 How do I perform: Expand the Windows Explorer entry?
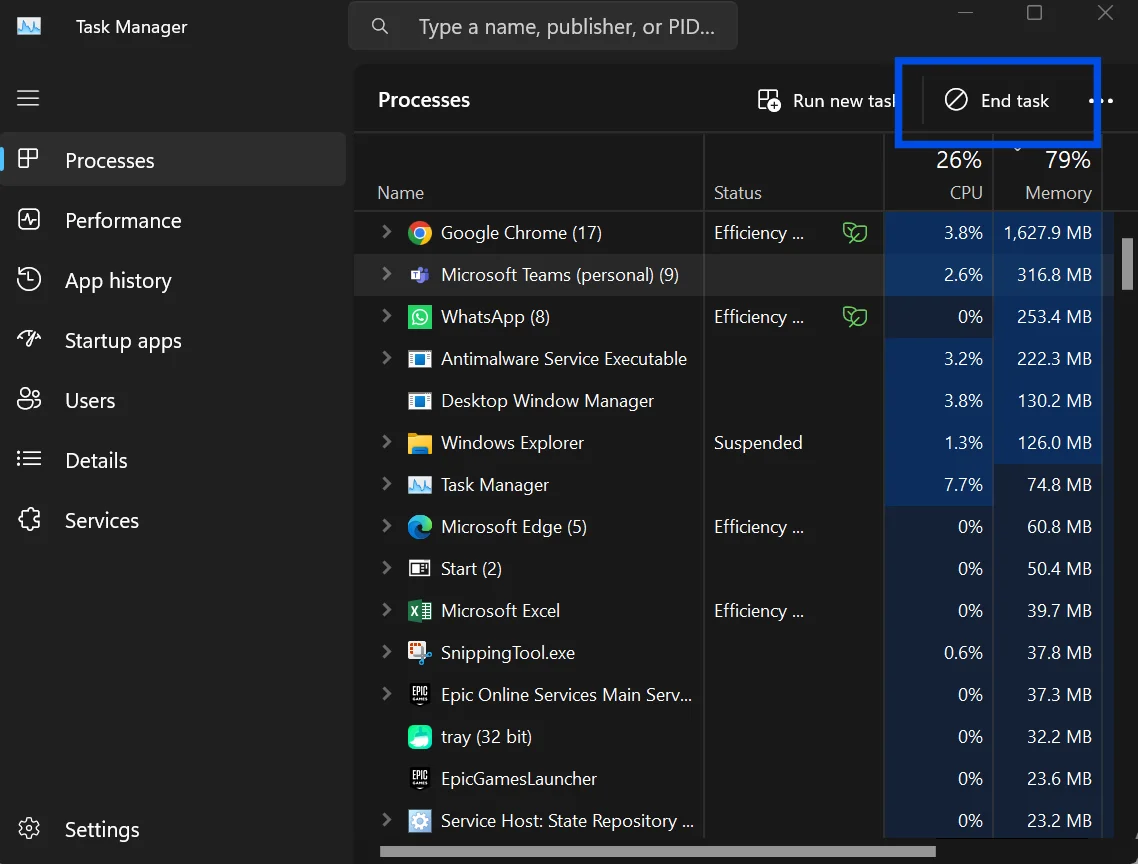tap(386, 442)
